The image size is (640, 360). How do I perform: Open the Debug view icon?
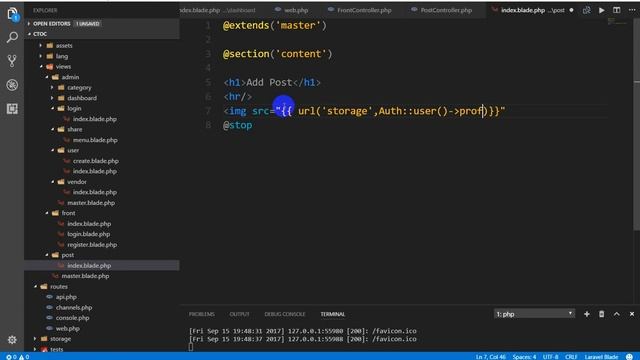(x=12, y=85)
